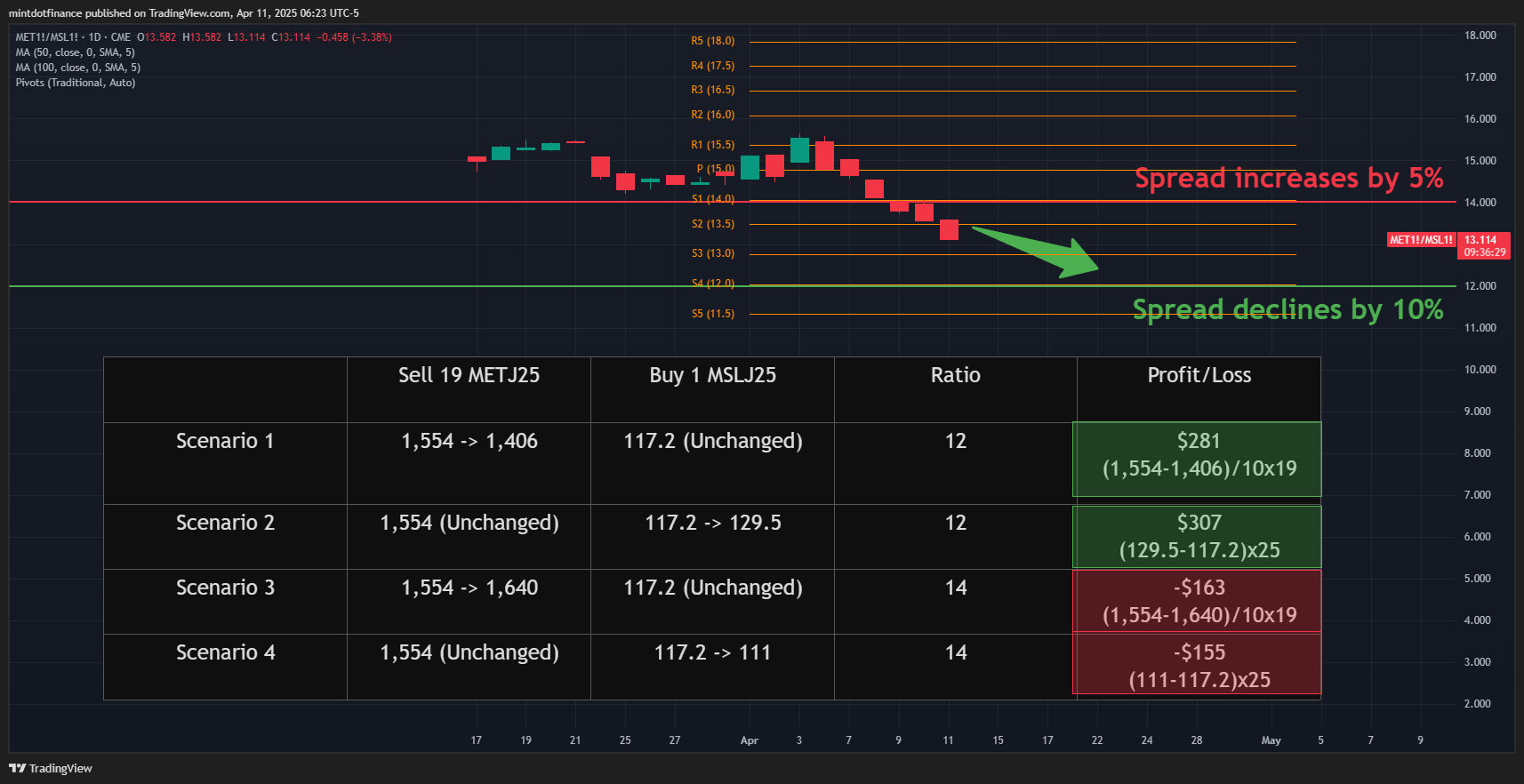Select the MA 50 close indicator legend
The image size is (1524, 784).
click(x=76, y=52)
